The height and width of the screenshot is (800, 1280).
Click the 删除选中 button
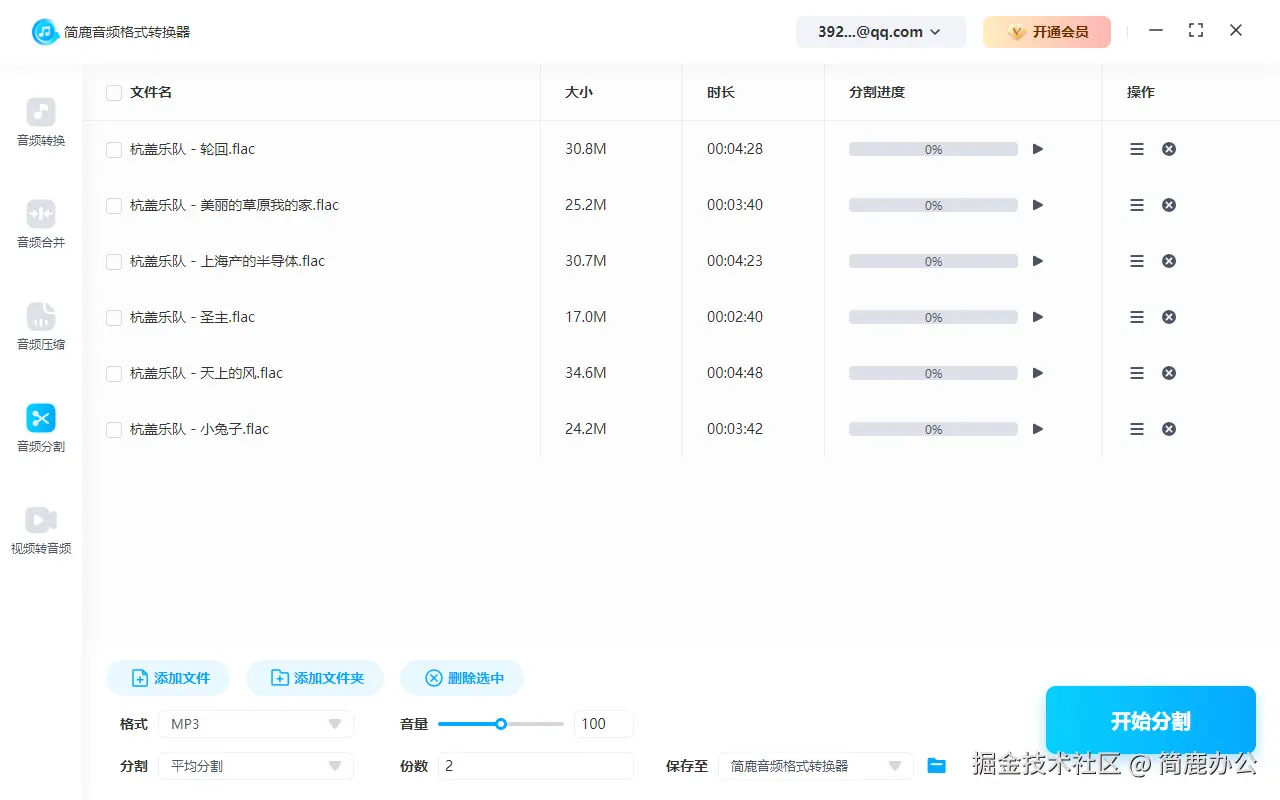coord(462,678)
